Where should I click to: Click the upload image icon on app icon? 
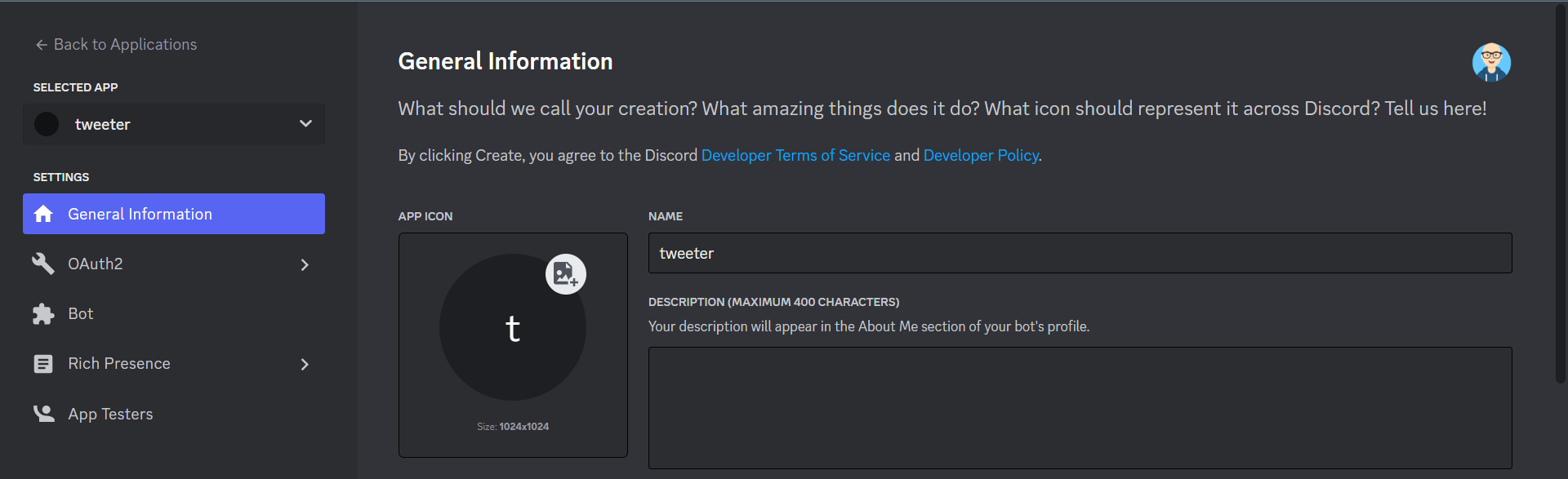565,274
